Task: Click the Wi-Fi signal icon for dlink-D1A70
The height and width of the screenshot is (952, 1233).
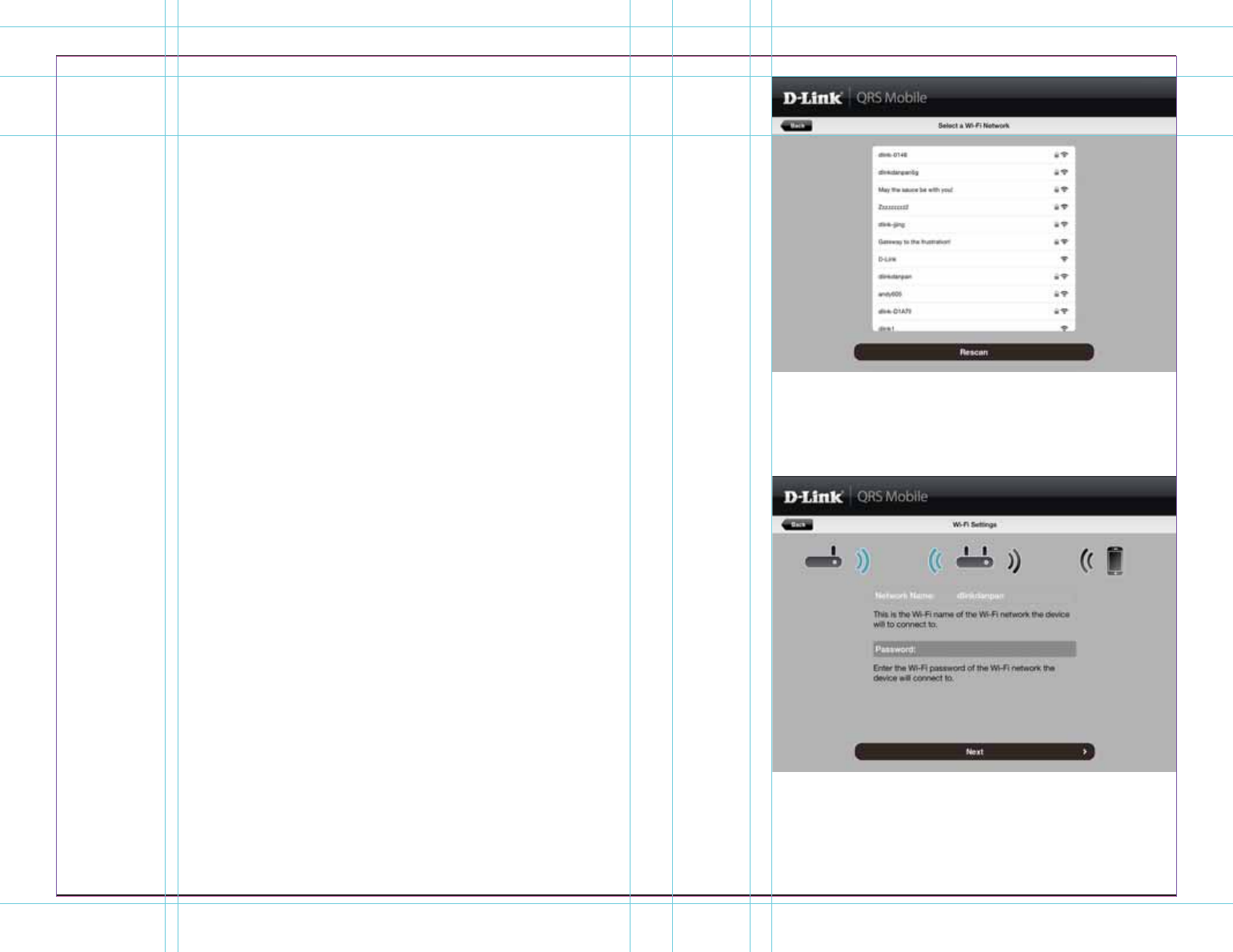Action: [x=1064, y=311]
